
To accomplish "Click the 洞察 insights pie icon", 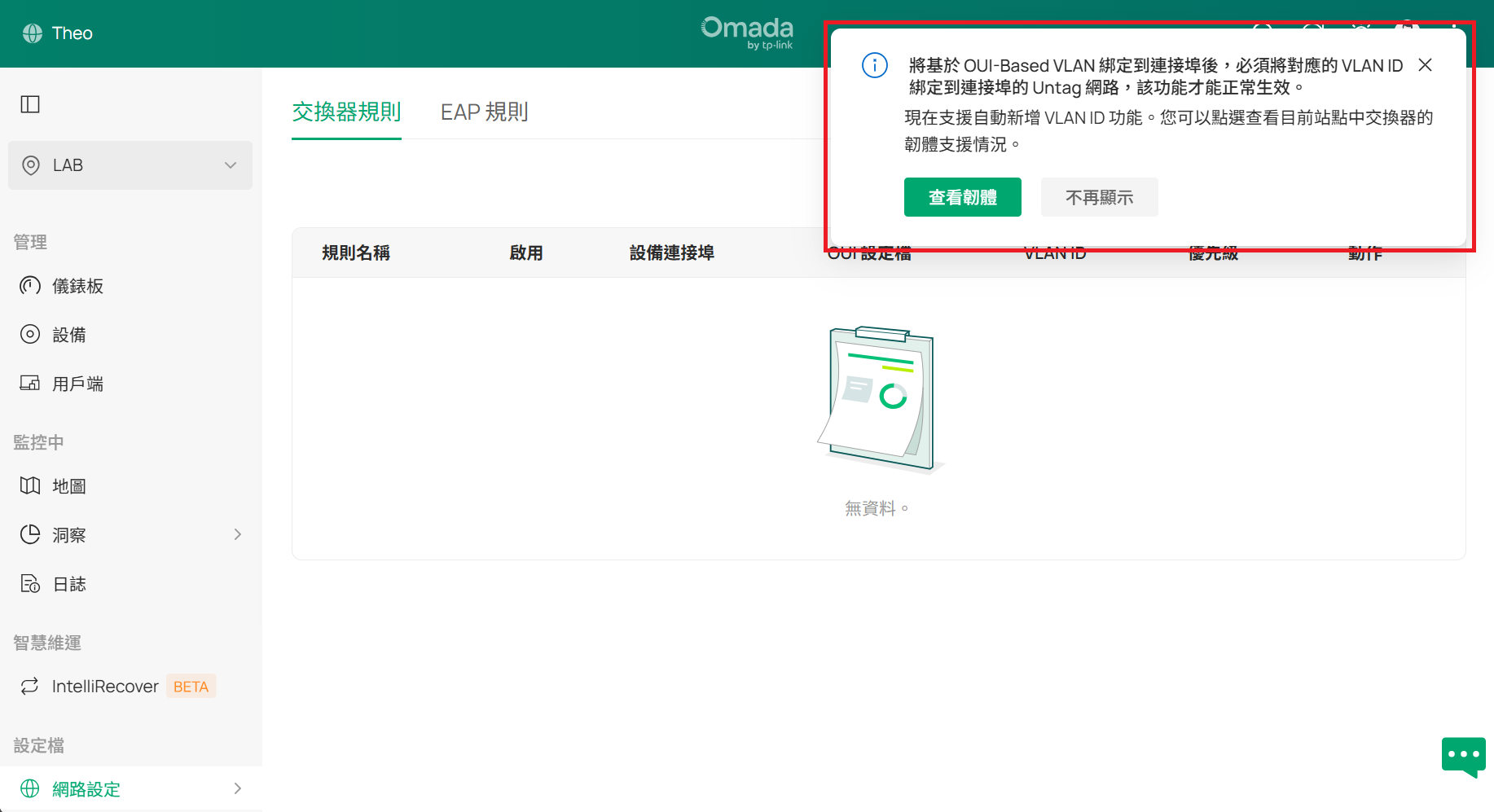I will pyautogui.click(x=30, y=534).
